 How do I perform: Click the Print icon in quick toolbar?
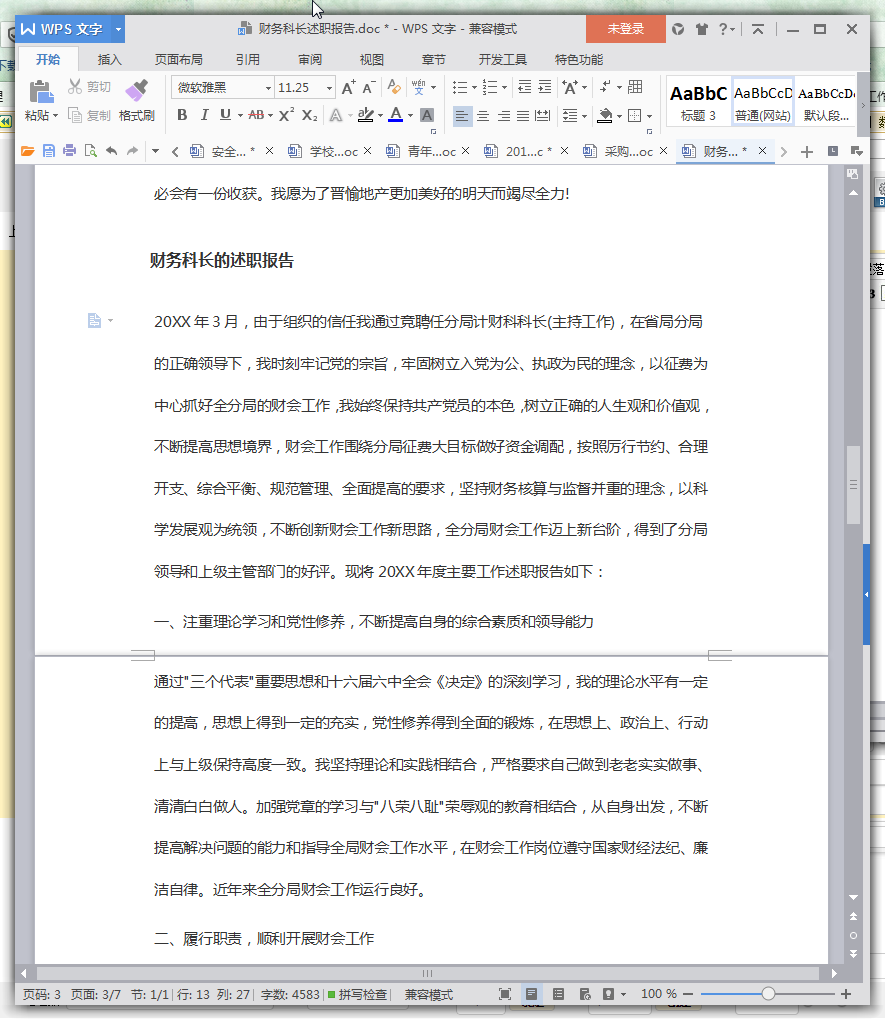pos(69,151)
